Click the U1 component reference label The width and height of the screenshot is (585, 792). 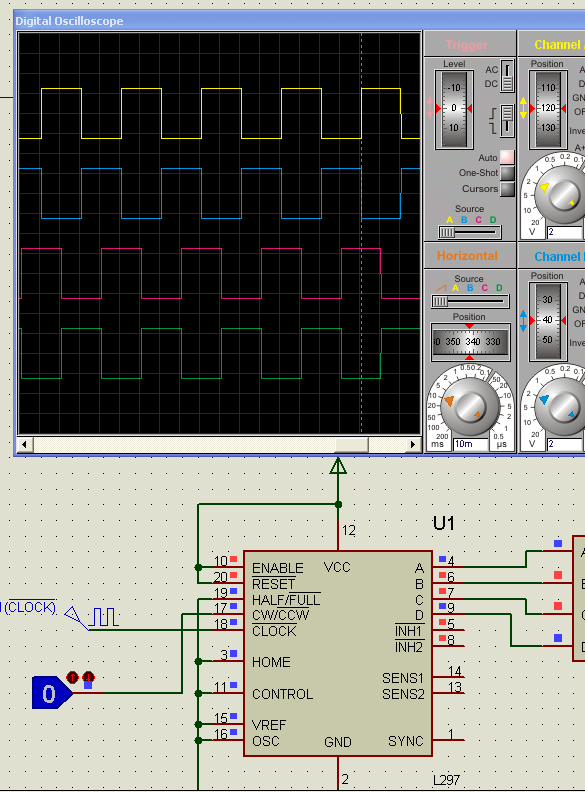point(444,523)
